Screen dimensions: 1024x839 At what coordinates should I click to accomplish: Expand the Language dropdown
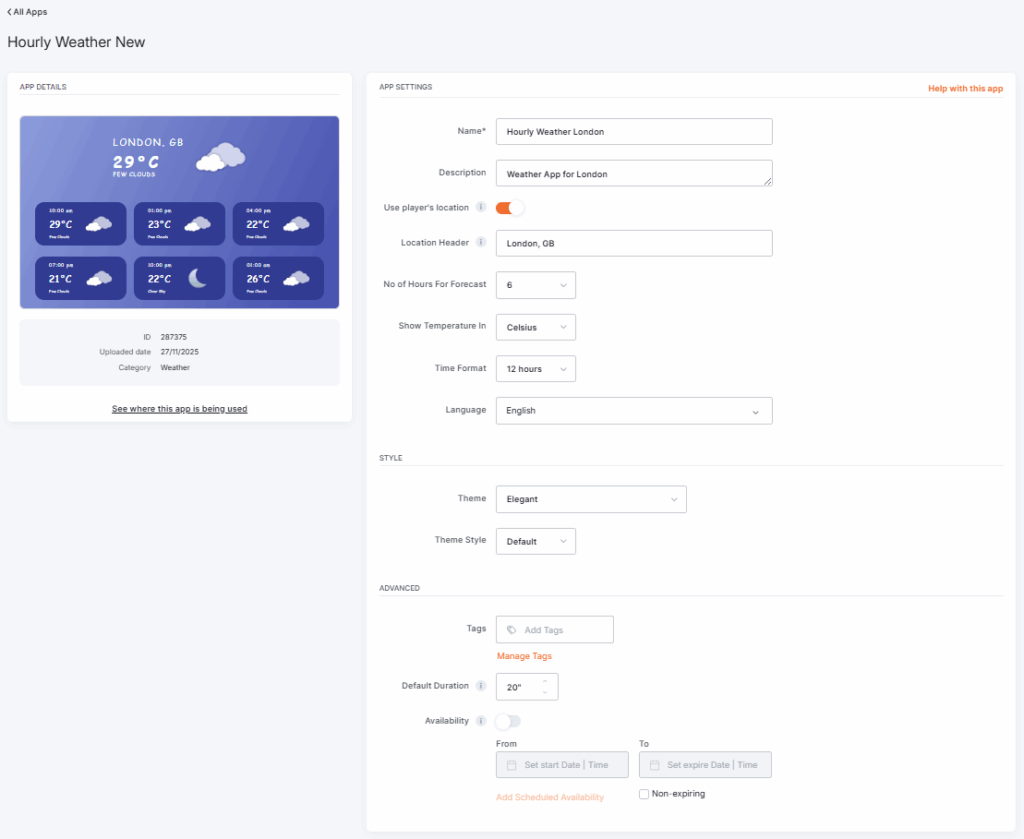[634, 410]
